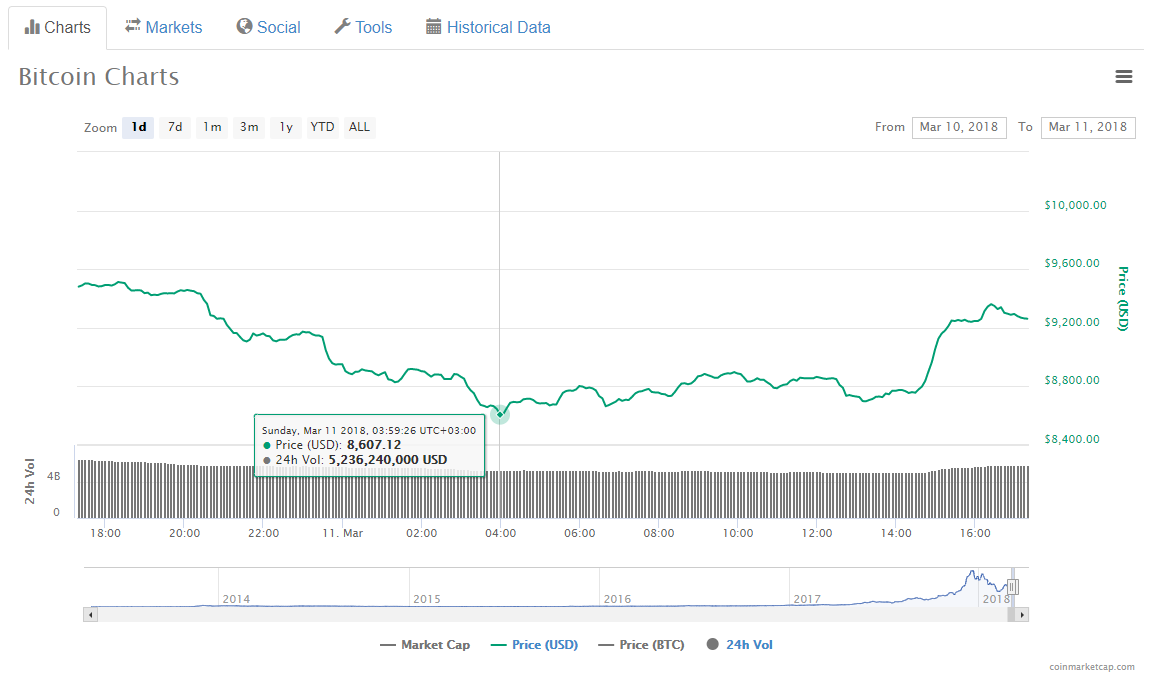Click the navigator range slider handle
The width and height of the screenshot is (1153, 674).
click(x=1011, y=586)
